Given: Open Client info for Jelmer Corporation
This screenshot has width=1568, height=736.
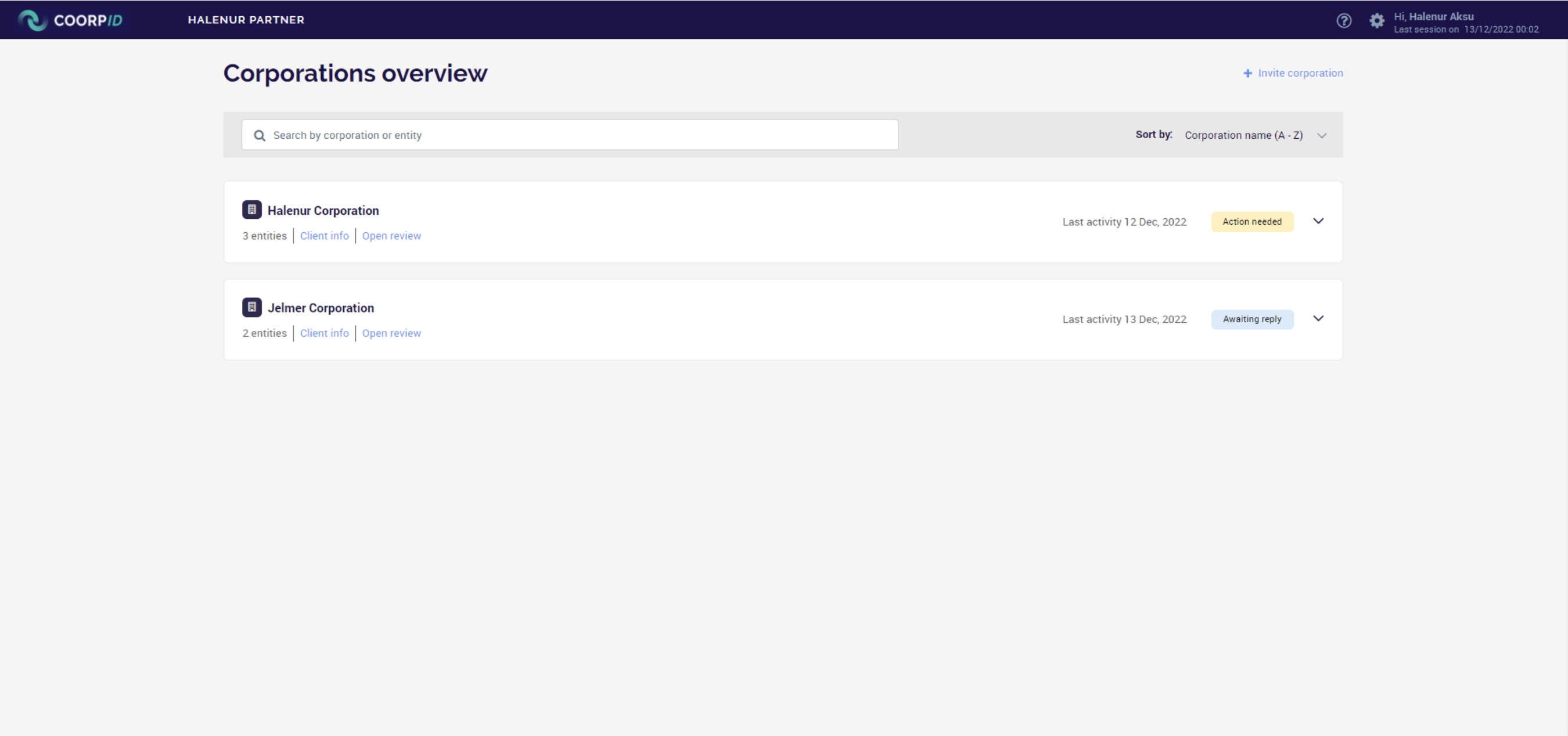Looking at the screenshot, I should click(x=325, y=333).
